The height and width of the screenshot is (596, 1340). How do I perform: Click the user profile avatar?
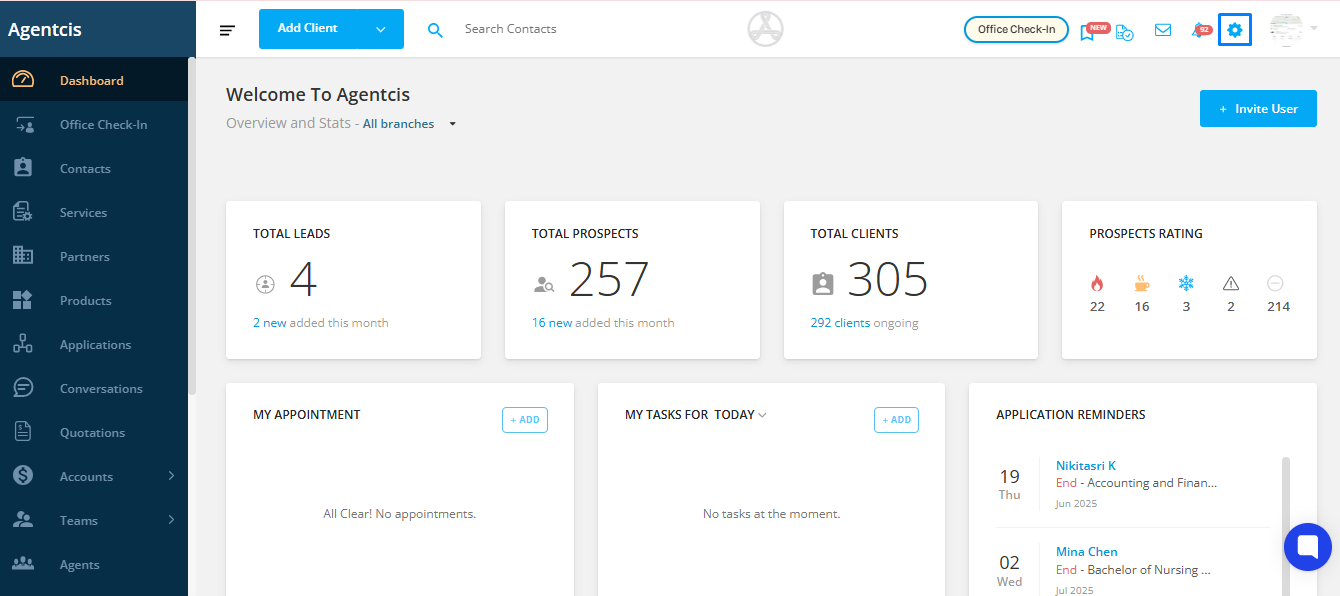click(x=1287, y=30)
